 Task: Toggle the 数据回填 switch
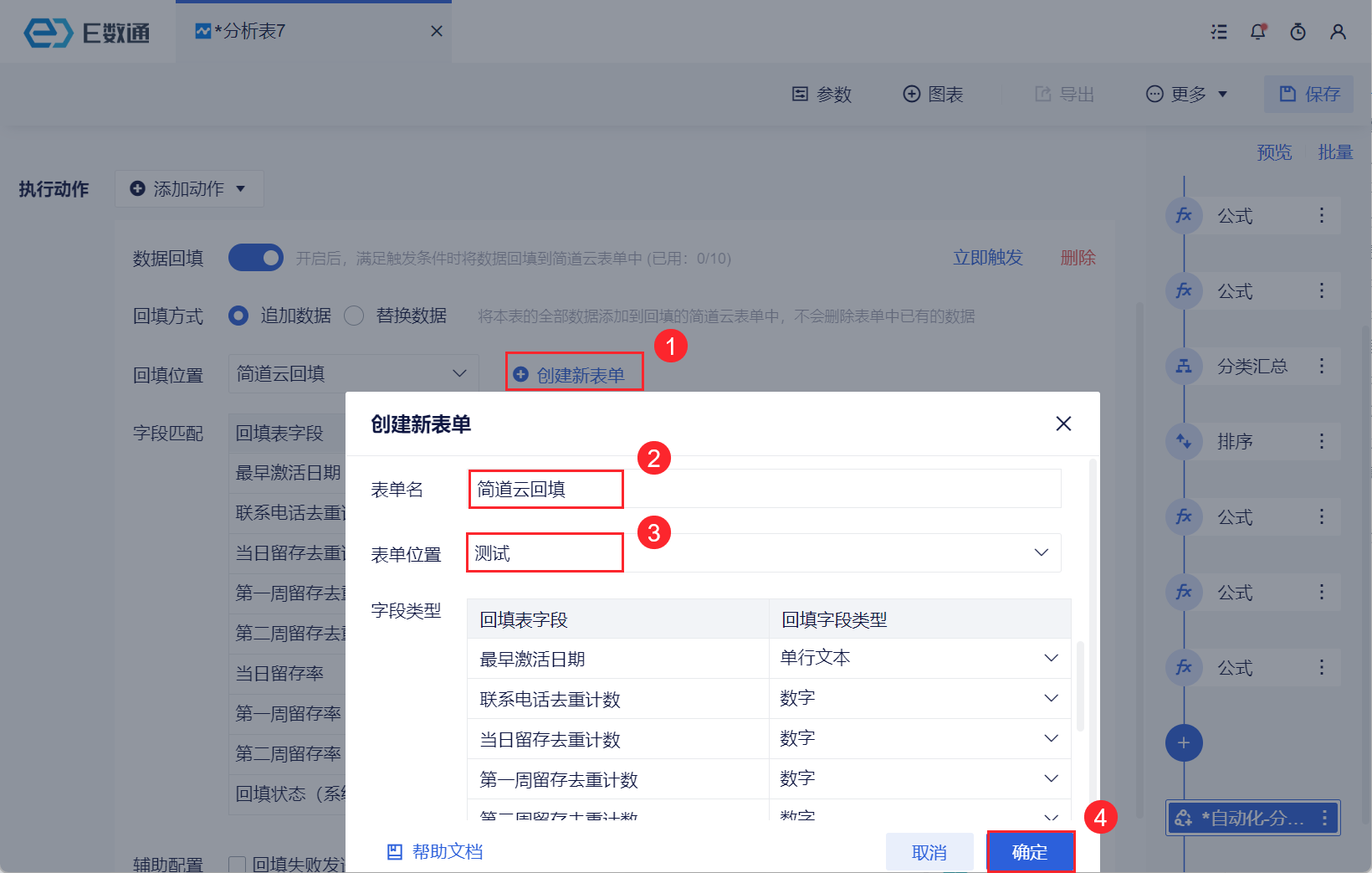256,258
